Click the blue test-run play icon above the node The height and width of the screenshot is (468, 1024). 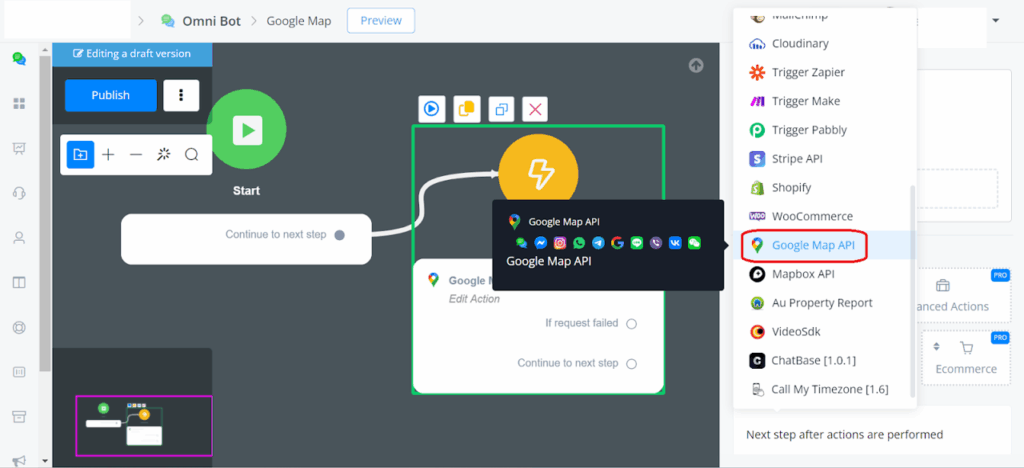(432, 109)
